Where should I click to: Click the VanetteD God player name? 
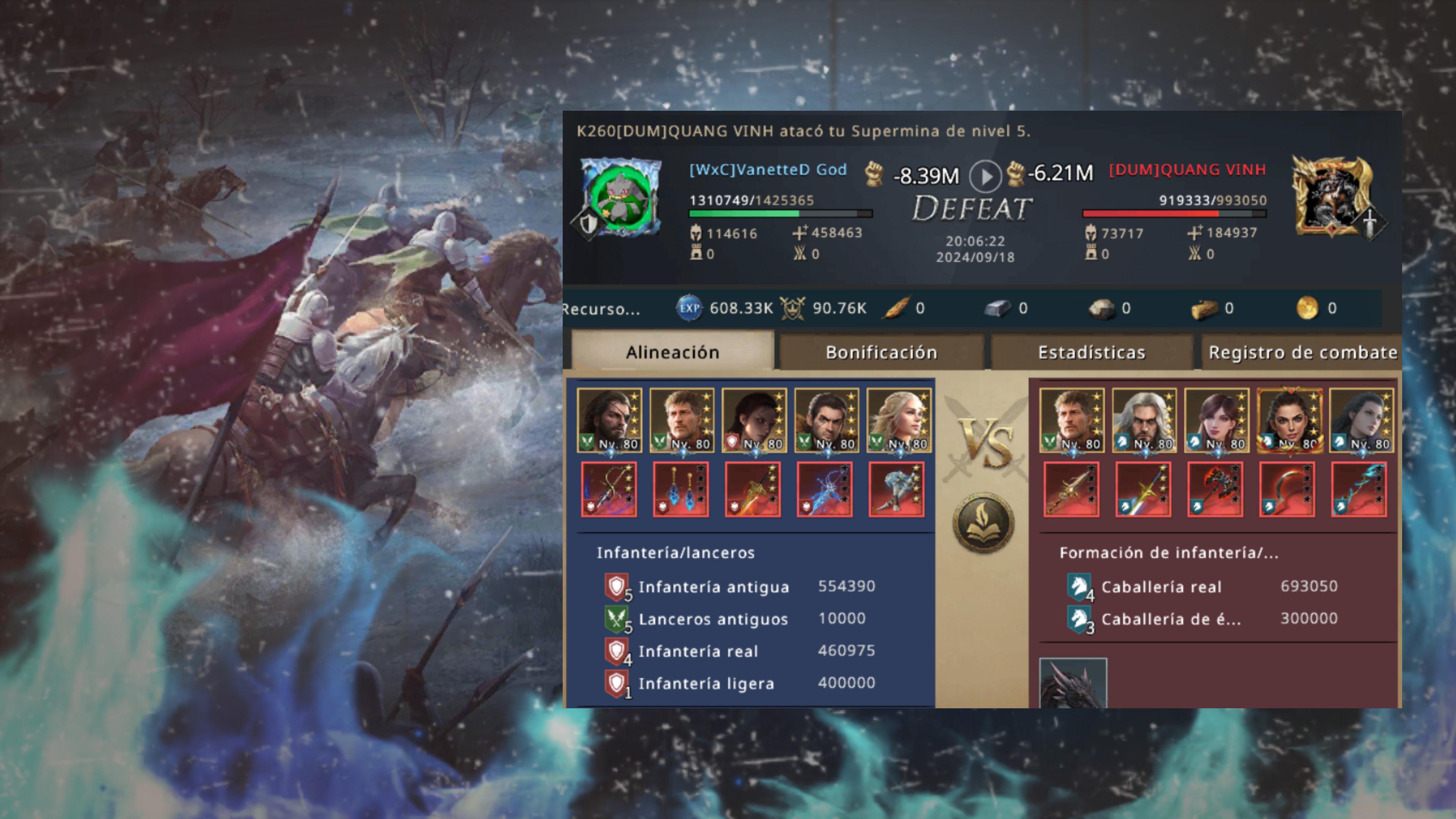[767, 169]
